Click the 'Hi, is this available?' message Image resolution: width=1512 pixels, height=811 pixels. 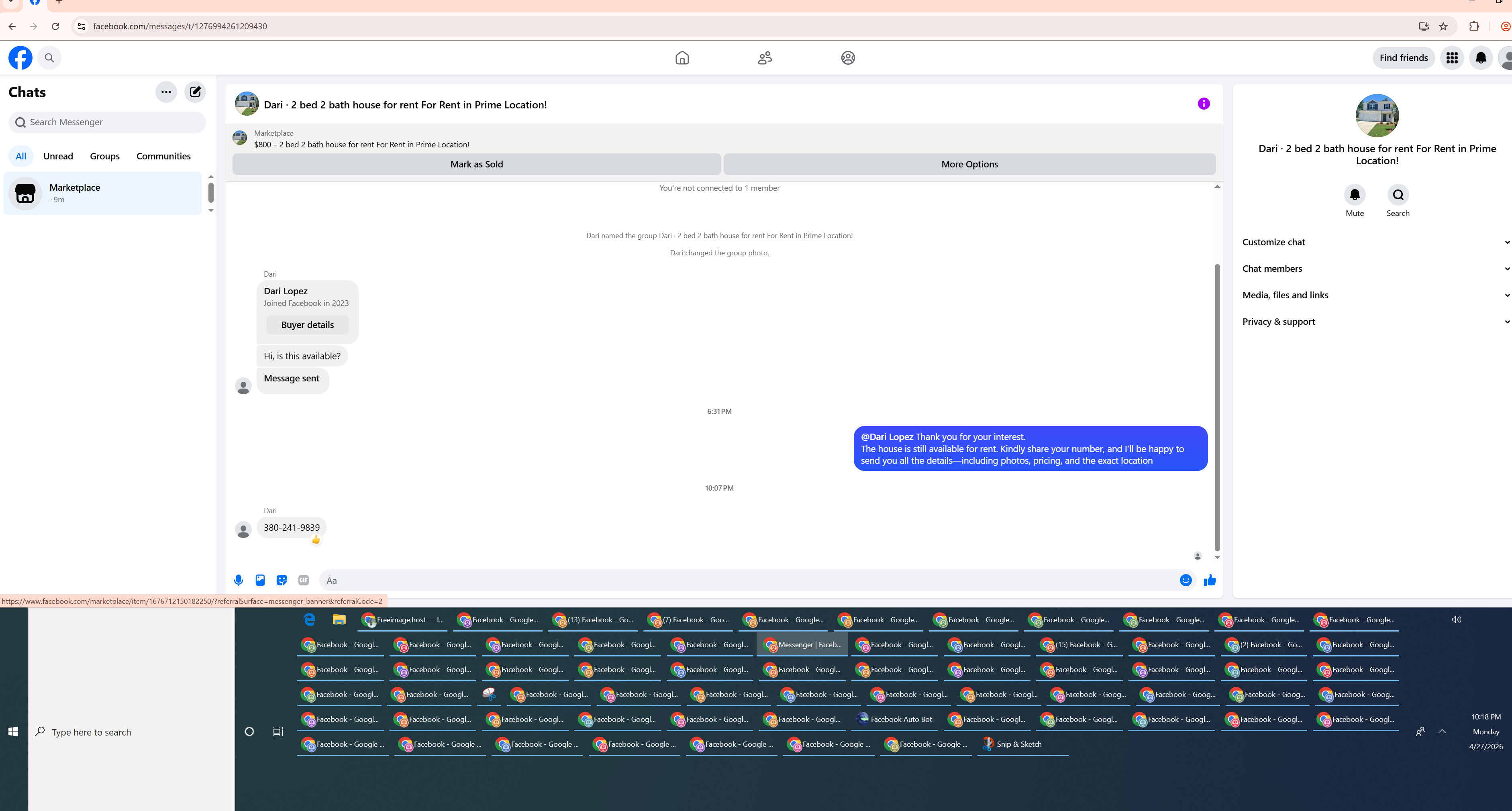pyautogui.click(x=302, y=356)
